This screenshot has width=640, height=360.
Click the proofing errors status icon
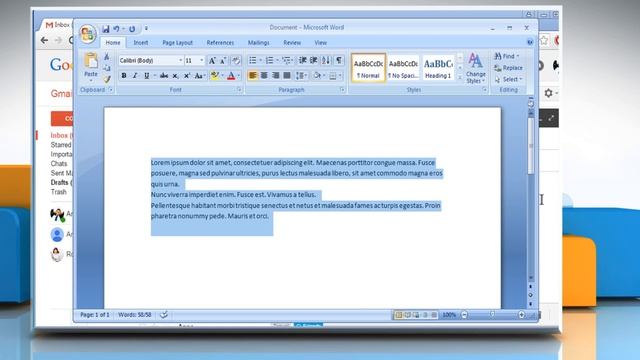[164, 315]
